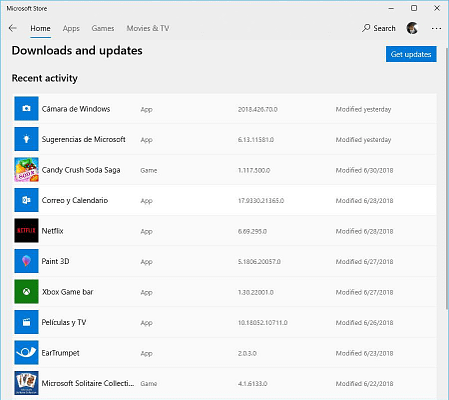The height and width of the screenshot is (400, 449).
Task: Click version number 10.18052.10711.0
Action: [263, 323]
